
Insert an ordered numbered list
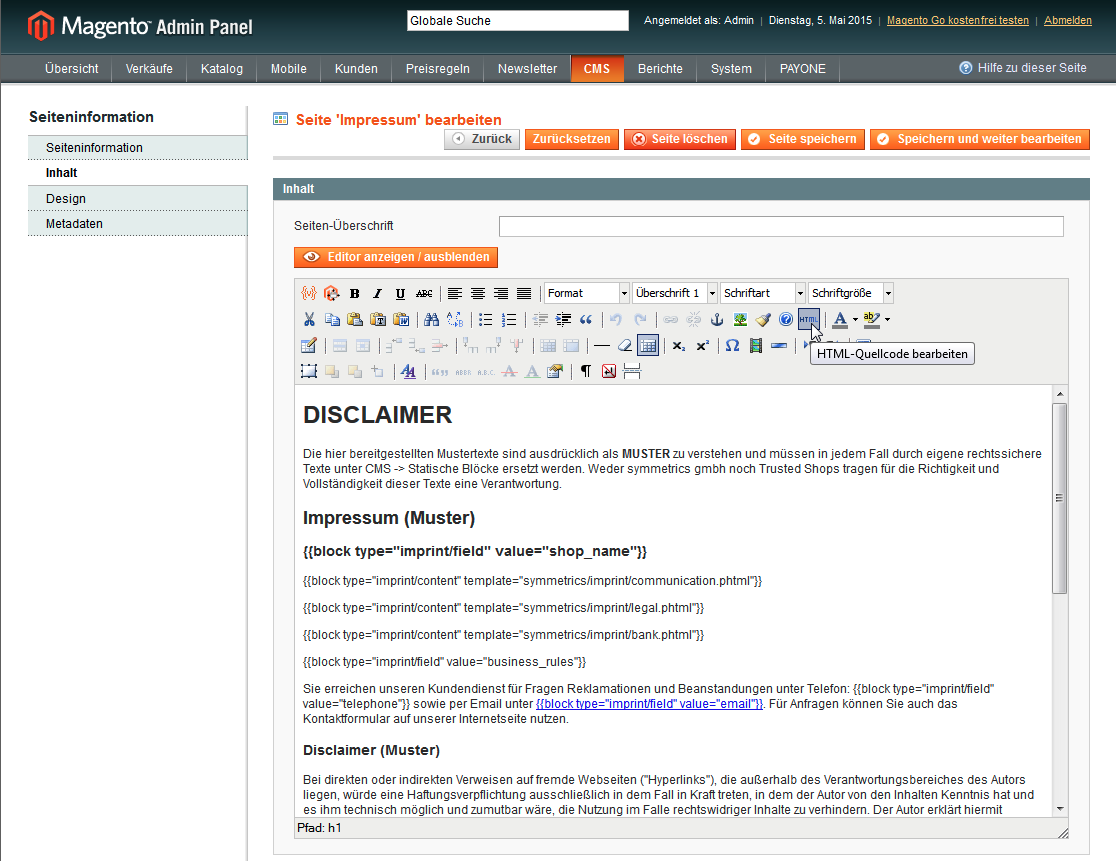pyautogui.click(x=509, y=319)
